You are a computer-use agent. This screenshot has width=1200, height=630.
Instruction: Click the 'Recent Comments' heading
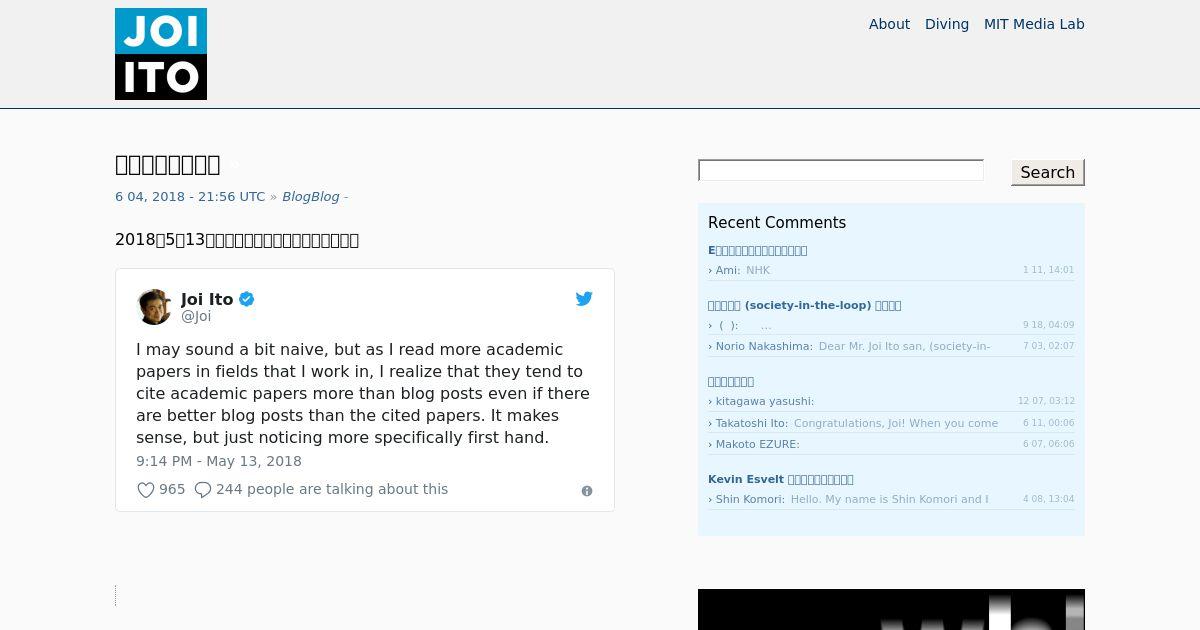point(777,222)
